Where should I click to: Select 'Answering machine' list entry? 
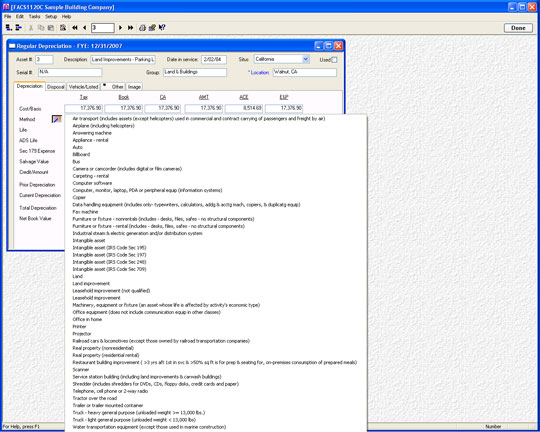pyautogui.click(x=92, y=133)
